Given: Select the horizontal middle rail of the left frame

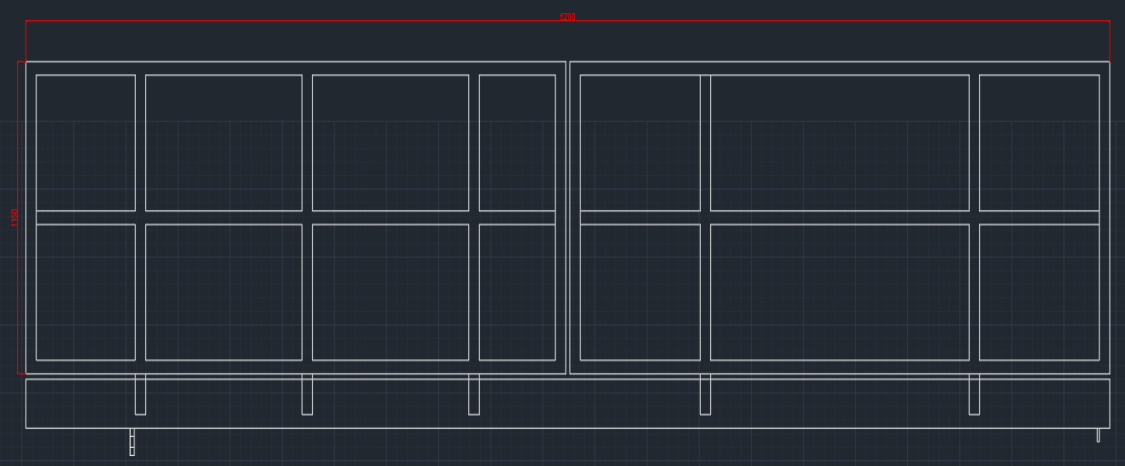Looking at the screenshot, I should pyautogui.click(x=296, y=217).
